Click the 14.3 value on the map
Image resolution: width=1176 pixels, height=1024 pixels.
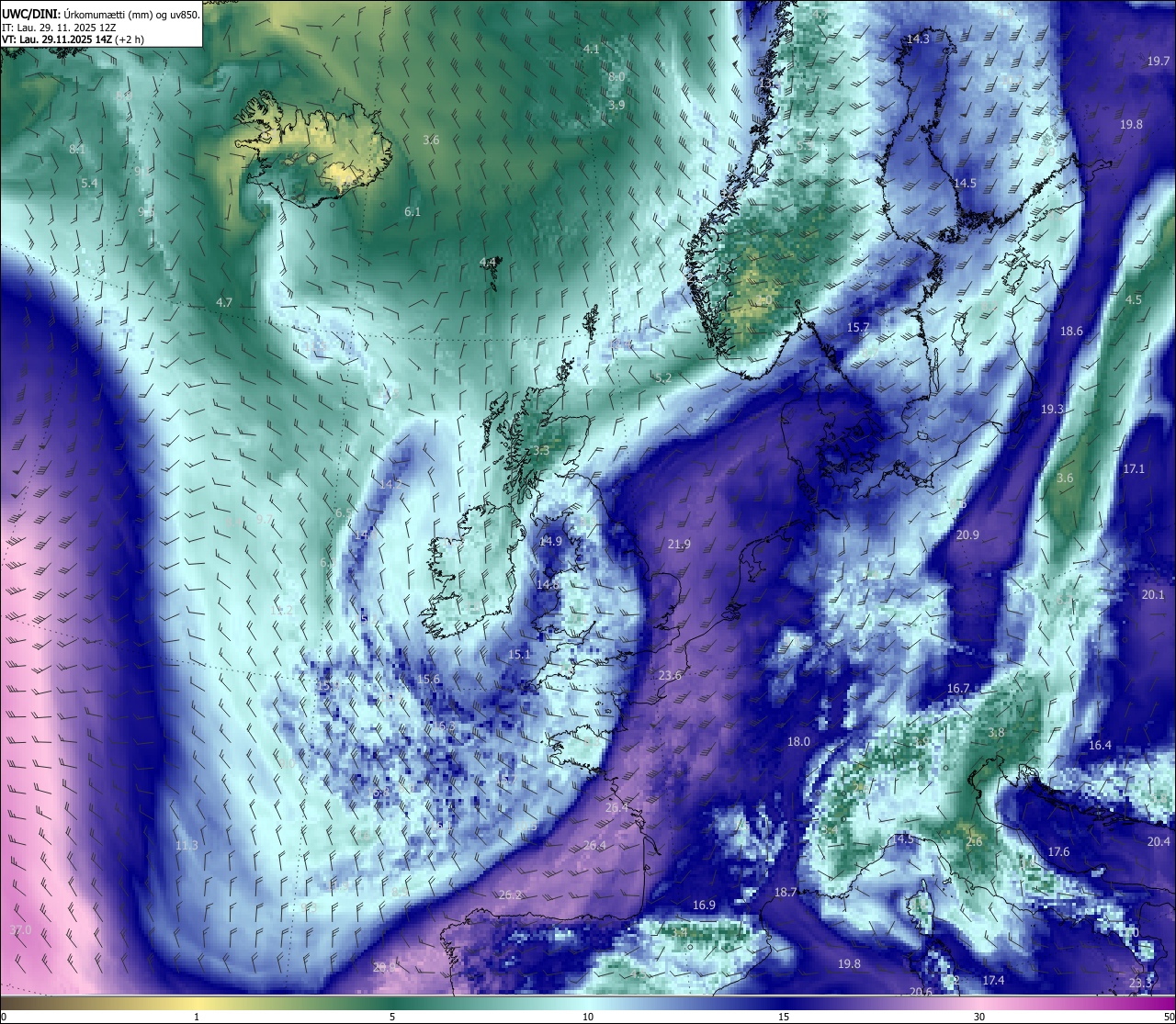(x=918, y=39)
